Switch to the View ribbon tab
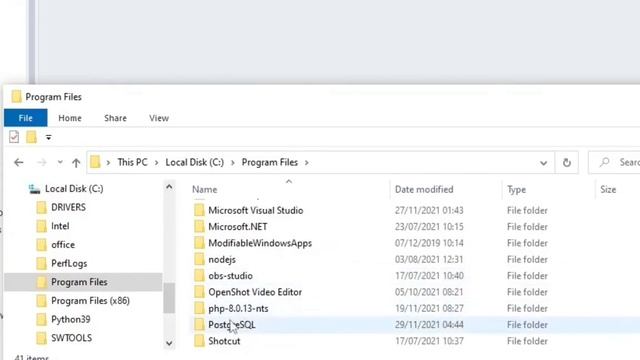 pyautogui.click(x=159, y=118)
